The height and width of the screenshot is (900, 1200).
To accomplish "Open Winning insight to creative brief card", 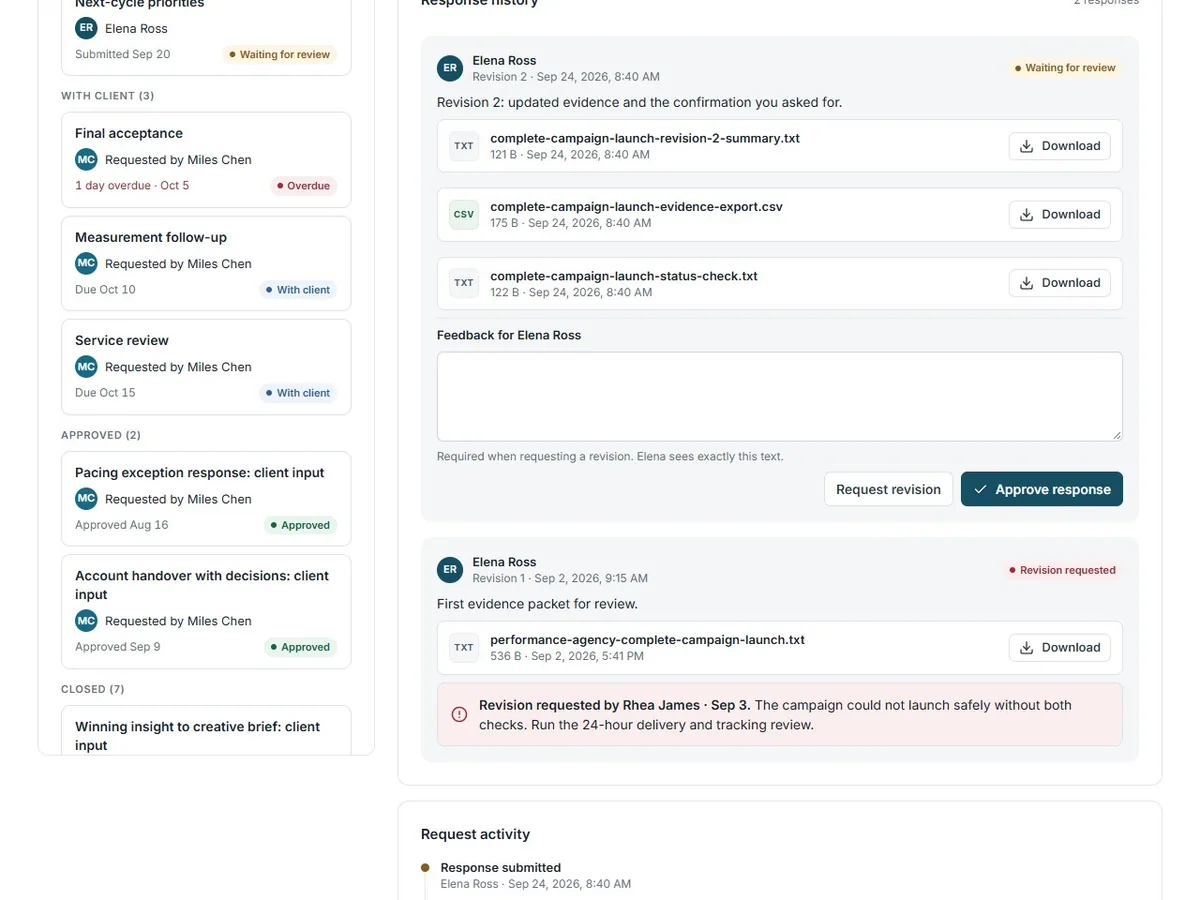I will tap(206, 731).
